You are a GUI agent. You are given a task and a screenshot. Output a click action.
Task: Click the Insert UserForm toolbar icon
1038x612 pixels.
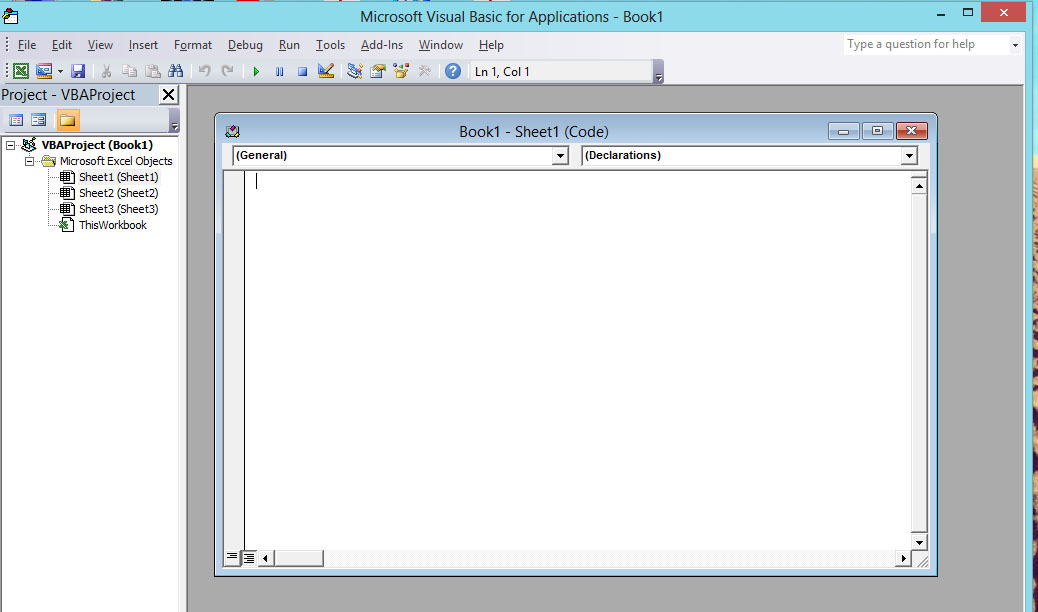coord(44,72)
